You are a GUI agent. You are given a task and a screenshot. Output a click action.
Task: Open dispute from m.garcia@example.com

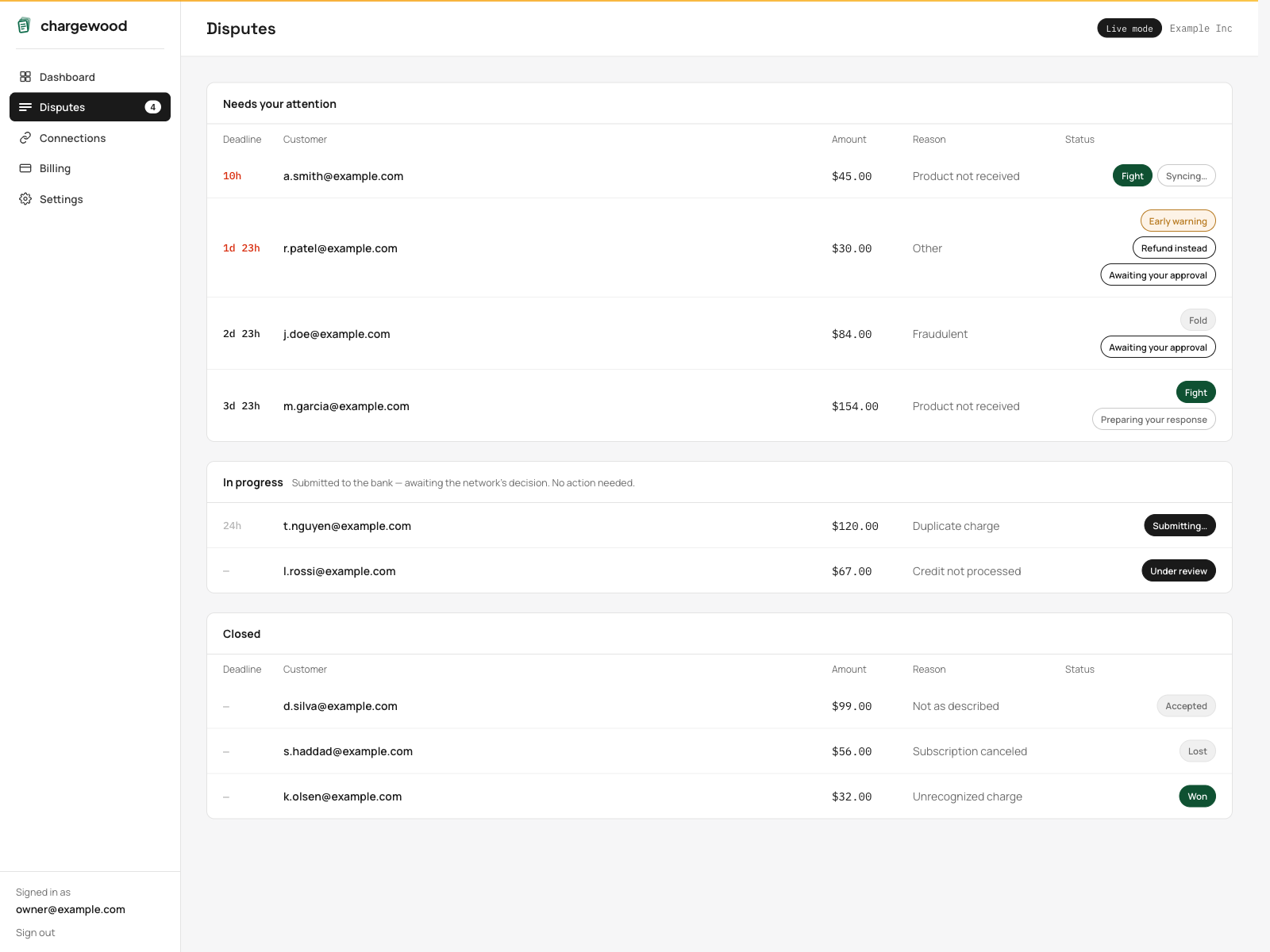[x=719, y=406]
